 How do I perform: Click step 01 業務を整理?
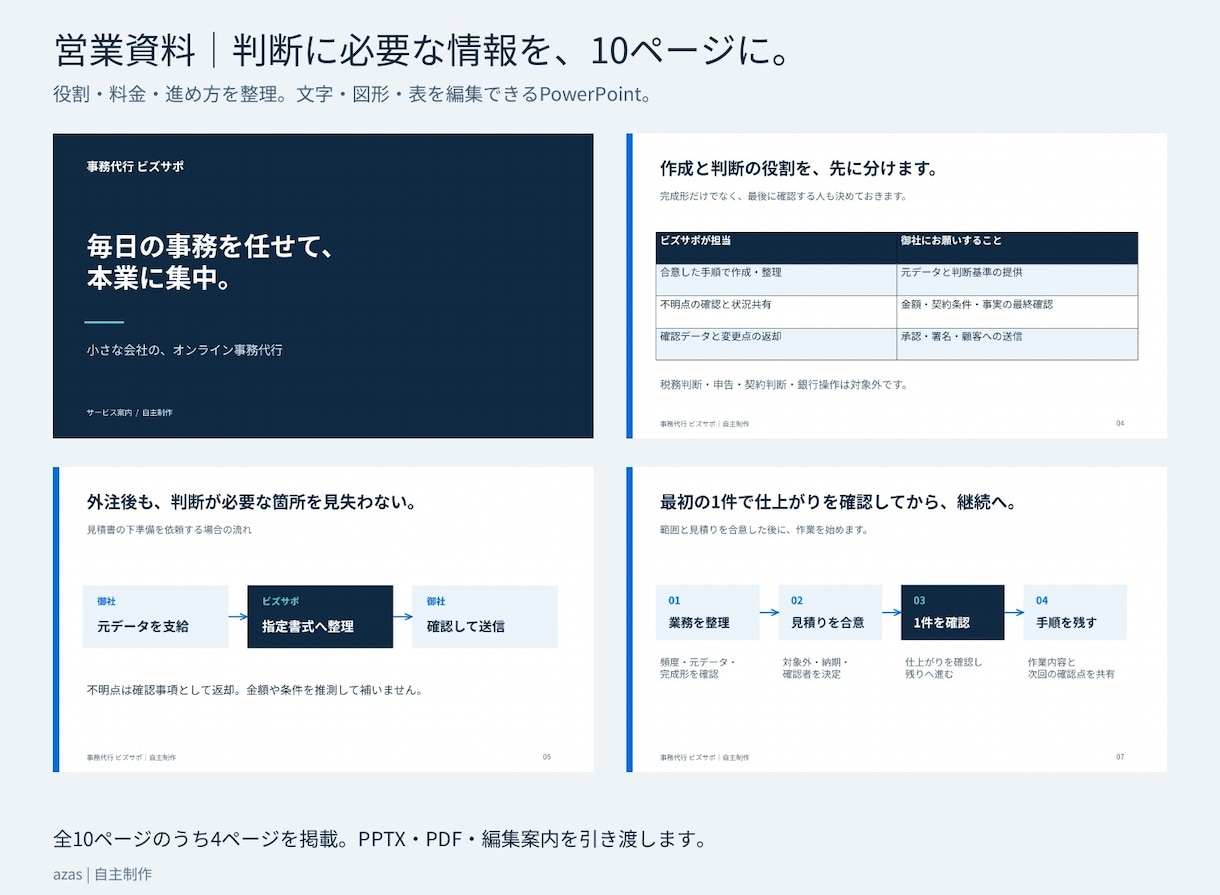[x=708, y=613]
